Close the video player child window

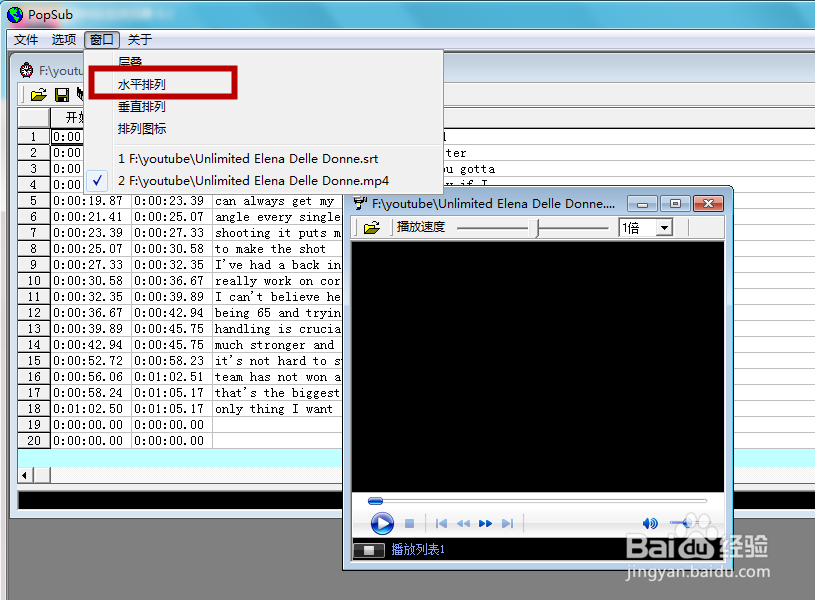tap(708, 204)
